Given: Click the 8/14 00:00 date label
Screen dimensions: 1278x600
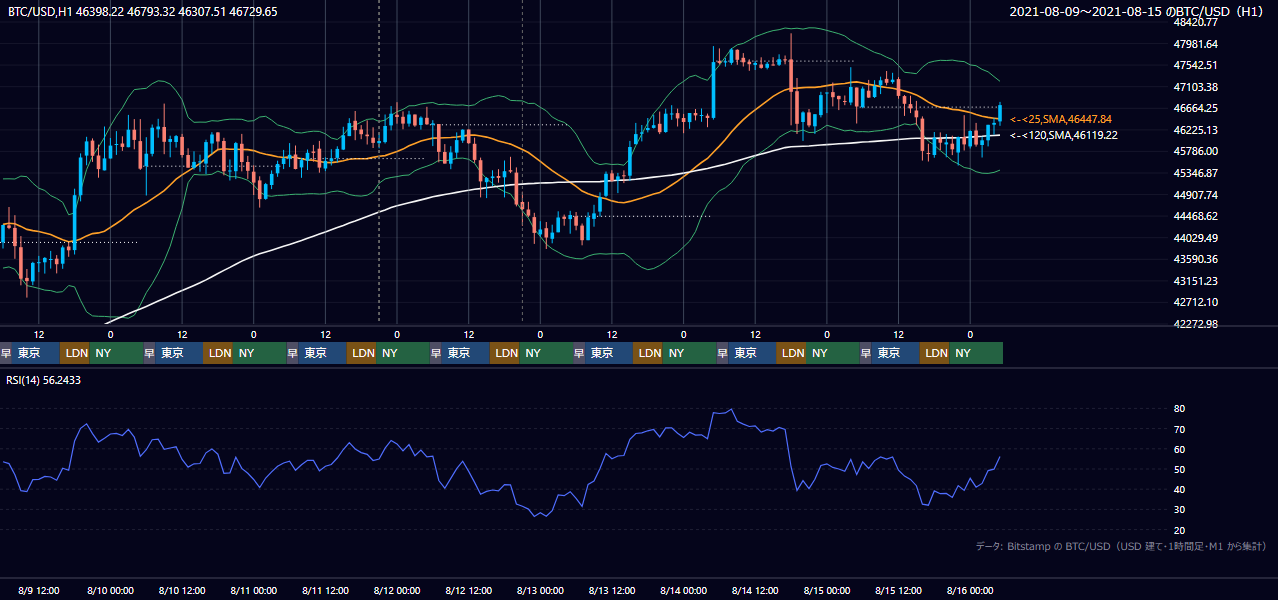Looking at the screenshot, I should [x=684, y=590].
